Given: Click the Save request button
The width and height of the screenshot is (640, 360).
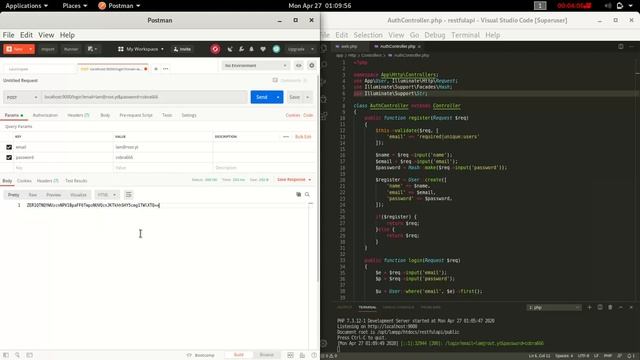Looking at the screenshot, I should [294, 97].
